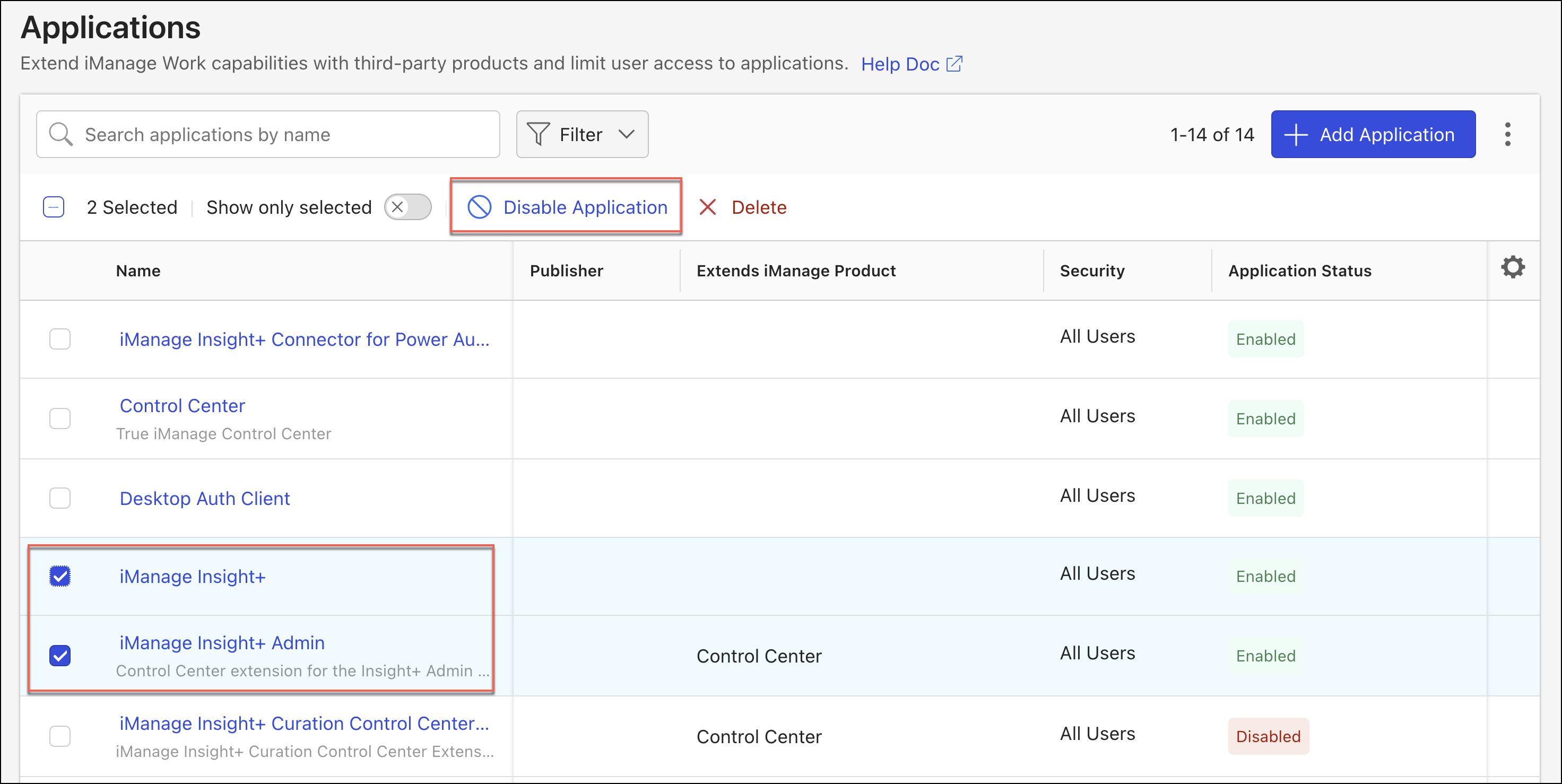Viewport: 1562px width, 784px height.
Task: Uncheck the iManage Insight+ Admin checkbox
Action: (x=60, y=656)
